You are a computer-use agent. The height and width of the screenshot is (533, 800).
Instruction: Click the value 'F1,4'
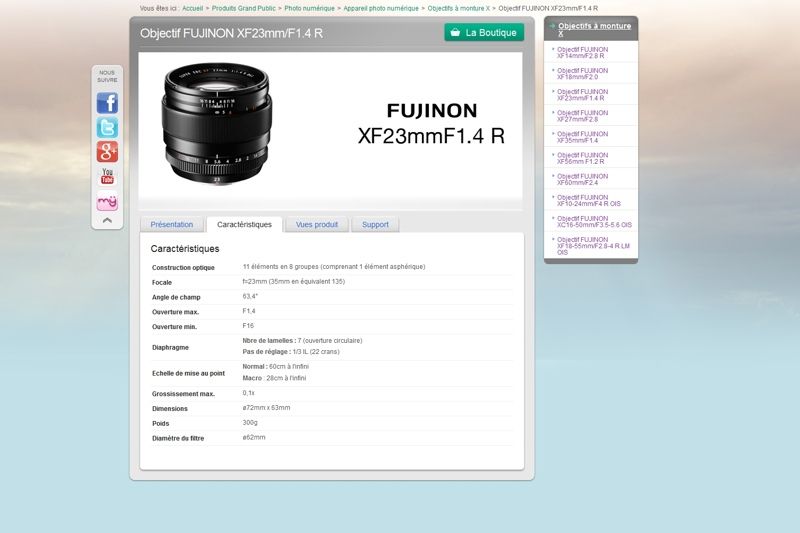coord(249,311)
